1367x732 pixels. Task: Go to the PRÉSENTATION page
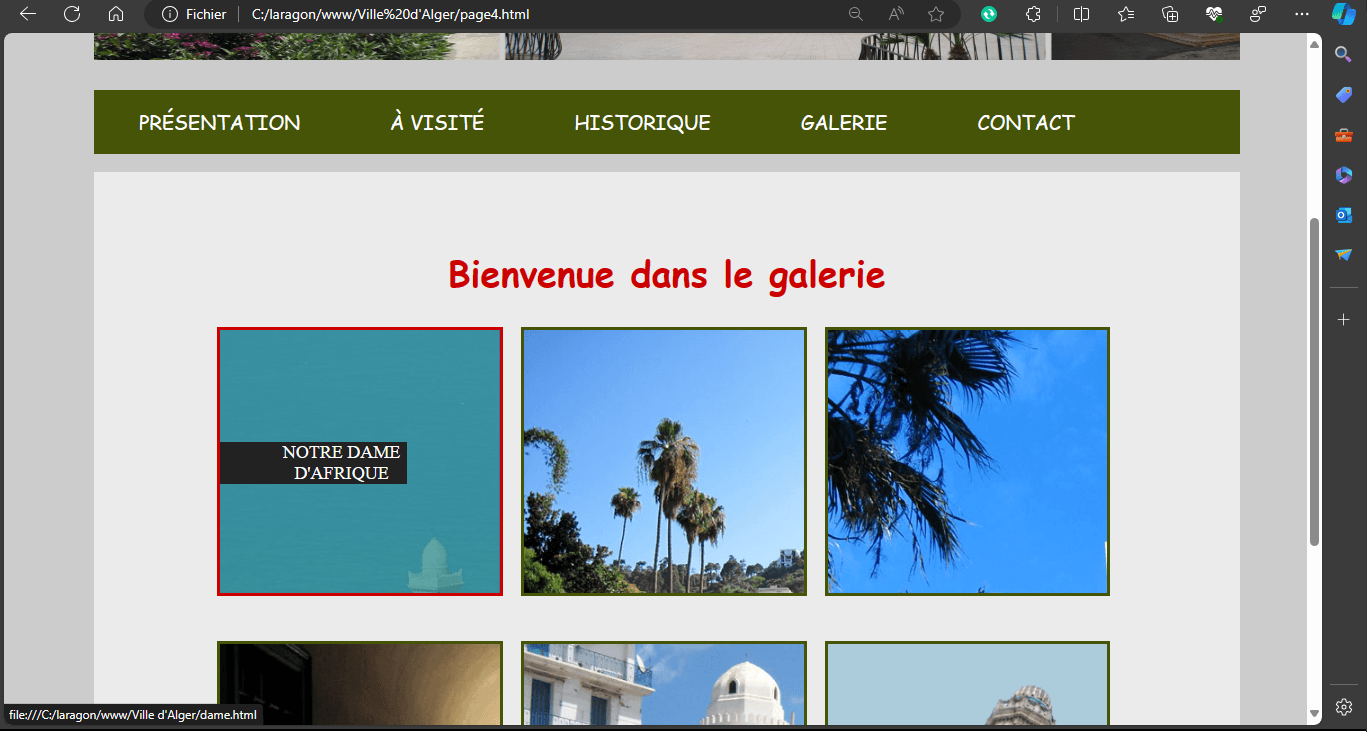coord(219,122)
